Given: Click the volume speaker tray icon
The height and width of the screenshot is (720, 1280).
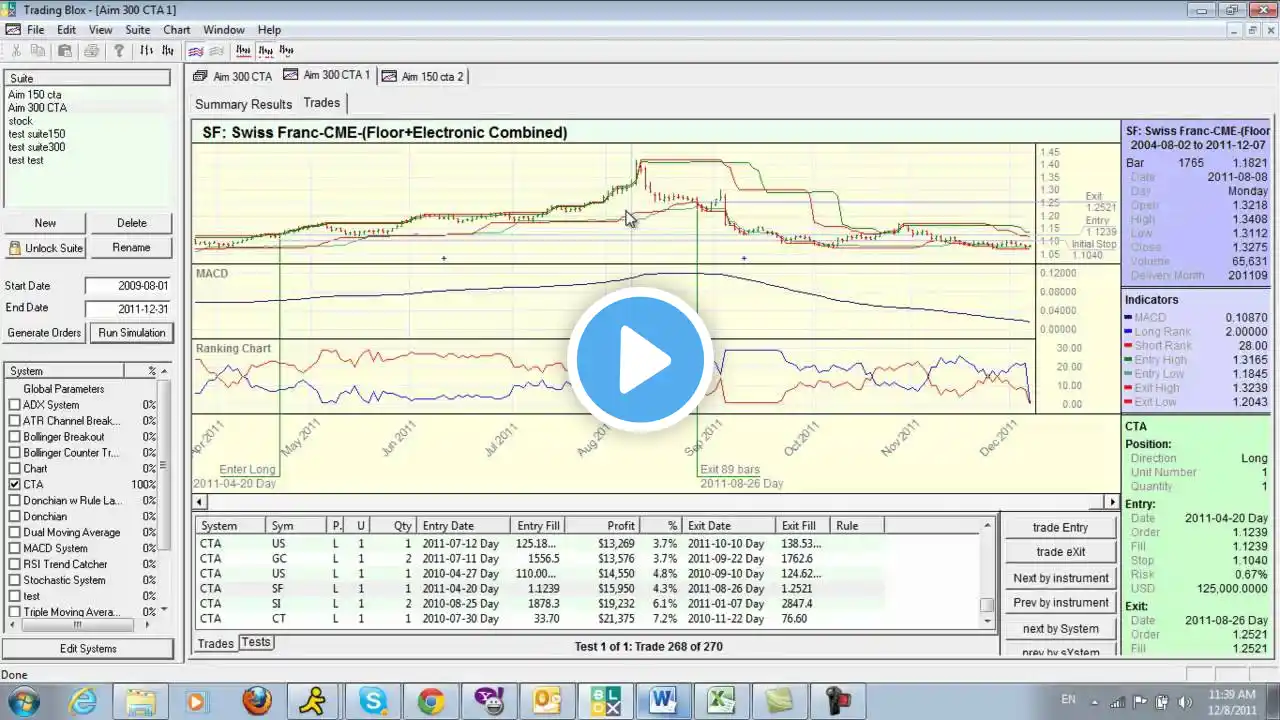Looking at the screenshot, I should pos(1184,701).
